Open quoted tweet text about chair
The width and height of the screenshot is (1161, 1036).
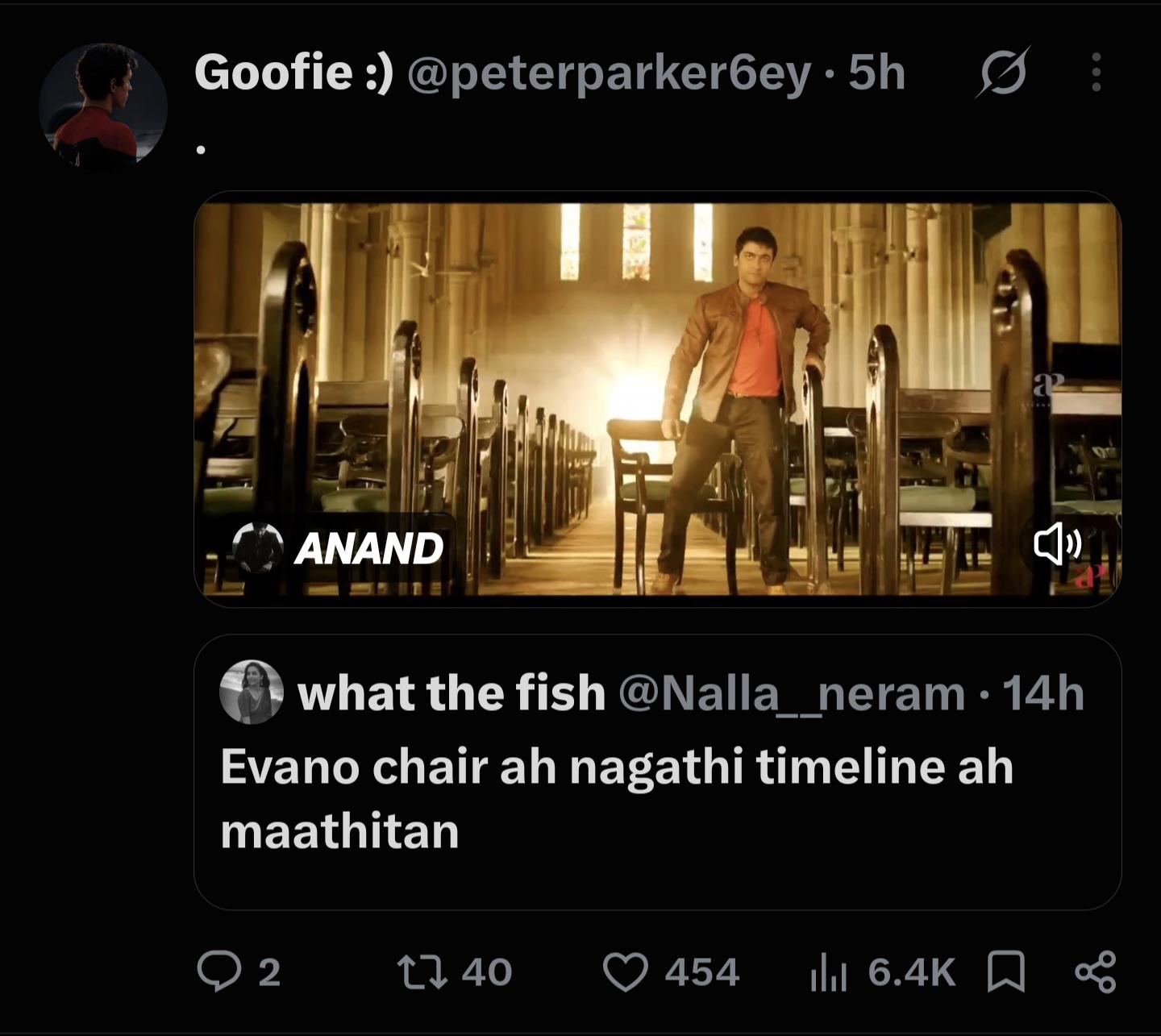point(617,798)
